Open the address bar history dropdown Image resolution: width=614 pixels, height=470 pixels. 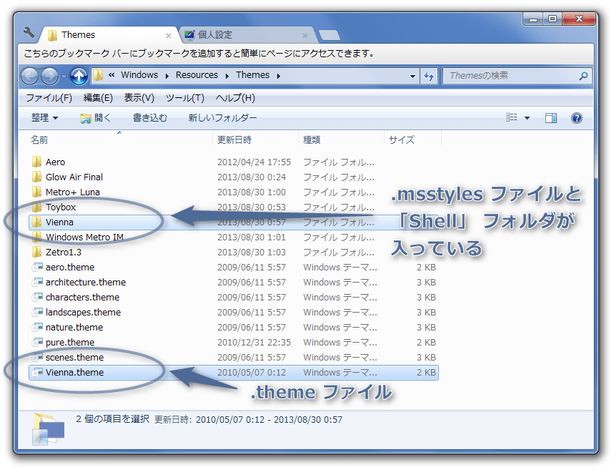coord(412,76)
